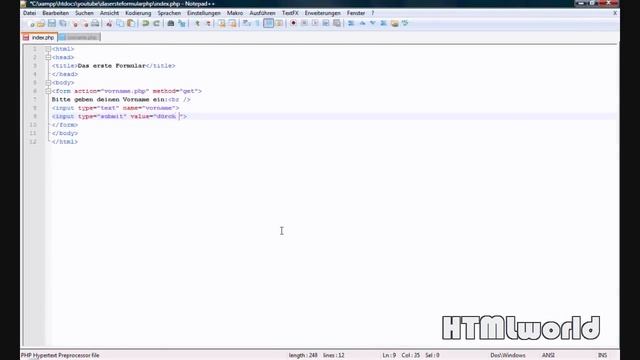
Task: Open the Kodierung menu
Action: pos(138,13)
